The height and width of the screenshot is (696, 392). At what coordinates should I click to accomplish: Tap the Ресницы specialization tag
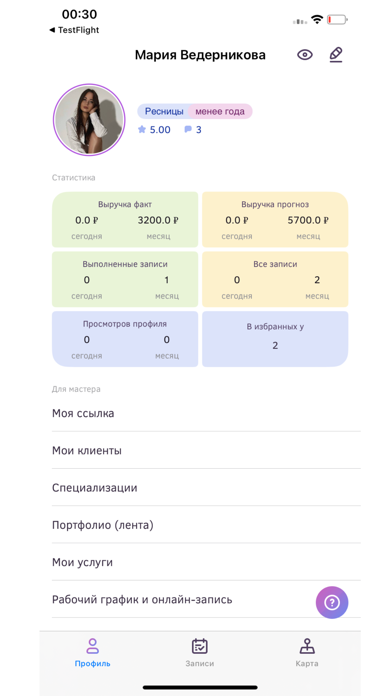(x=163, y=111)
